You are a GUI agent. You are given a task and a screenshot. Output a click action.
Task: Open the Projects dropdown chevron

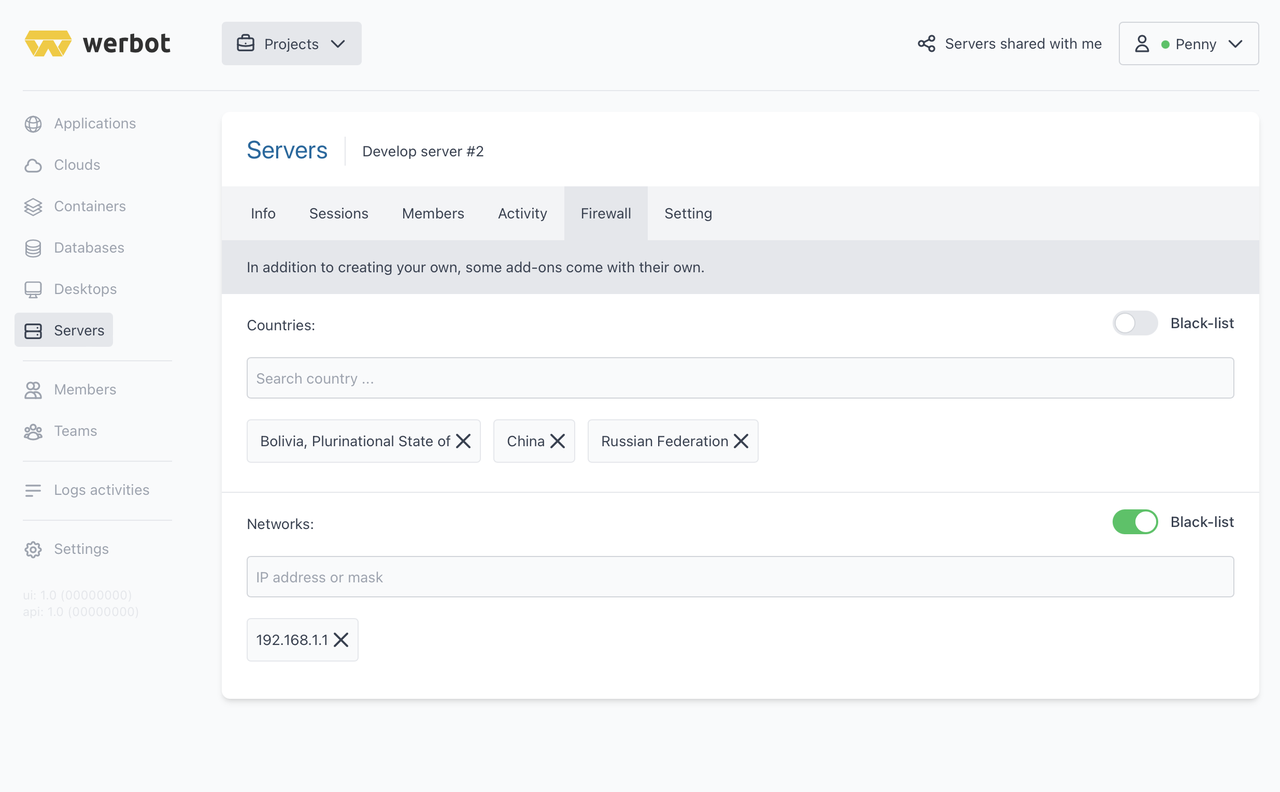click(338, 44)
